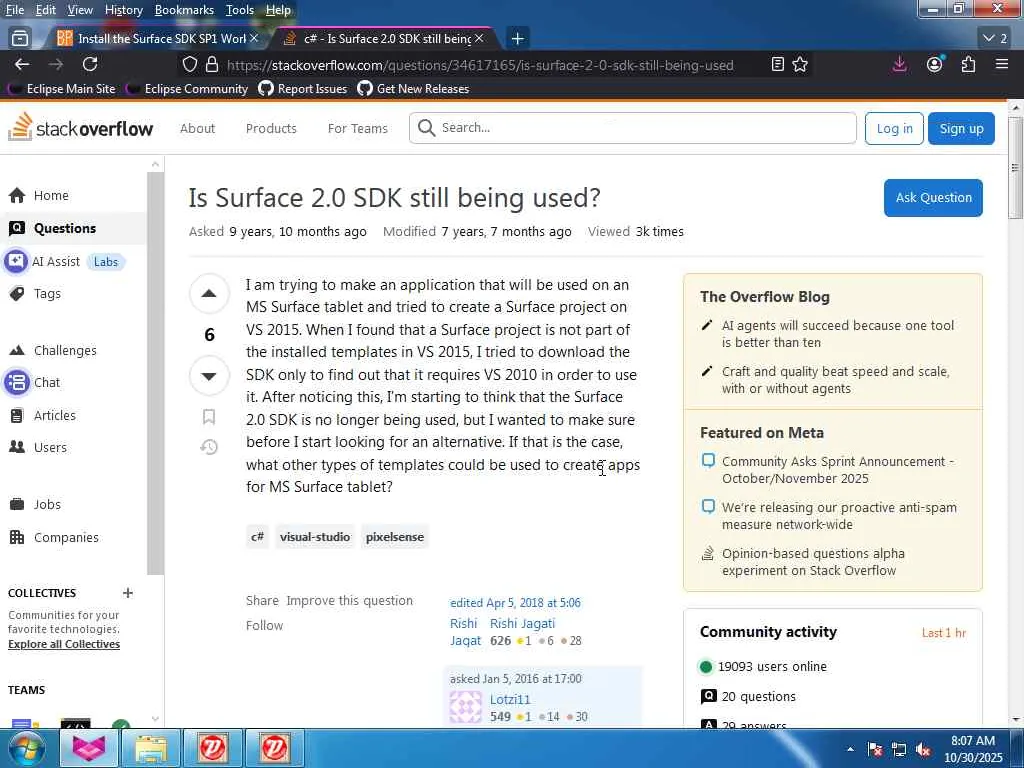Click the Sign up button

click(x=961, y=128)
